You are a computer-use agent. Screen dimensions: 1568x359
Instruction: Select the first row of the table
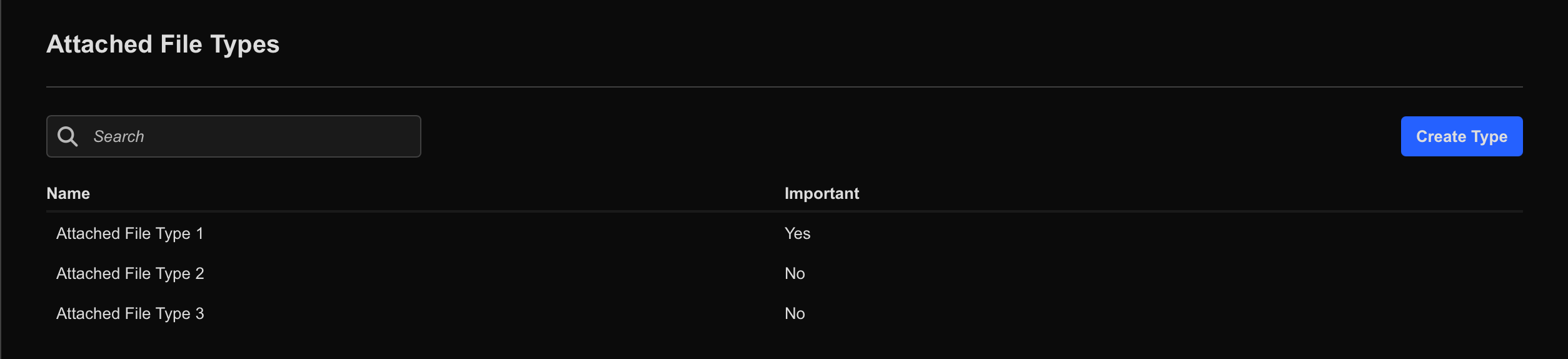click(785, 234)
